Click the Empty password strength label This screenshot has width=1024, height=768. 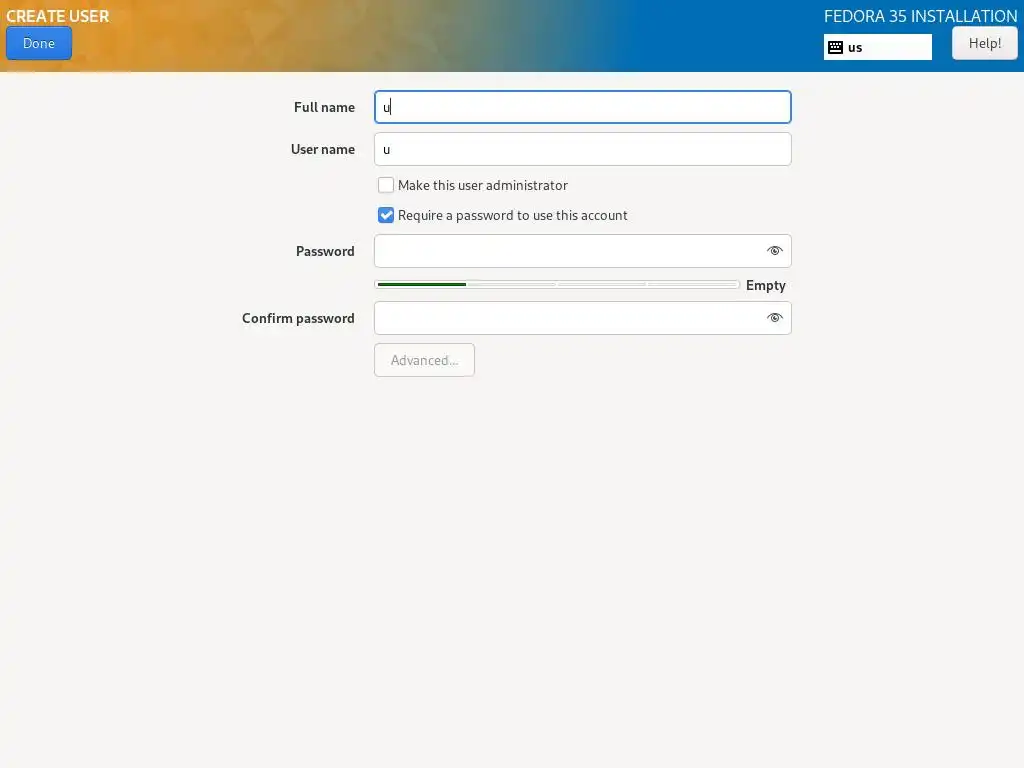765,285
